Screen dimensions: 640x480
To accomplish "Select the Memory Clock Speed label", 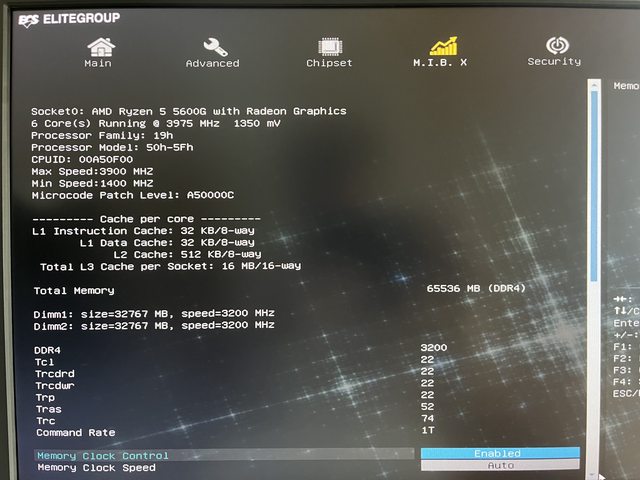I will coord(96,467).
